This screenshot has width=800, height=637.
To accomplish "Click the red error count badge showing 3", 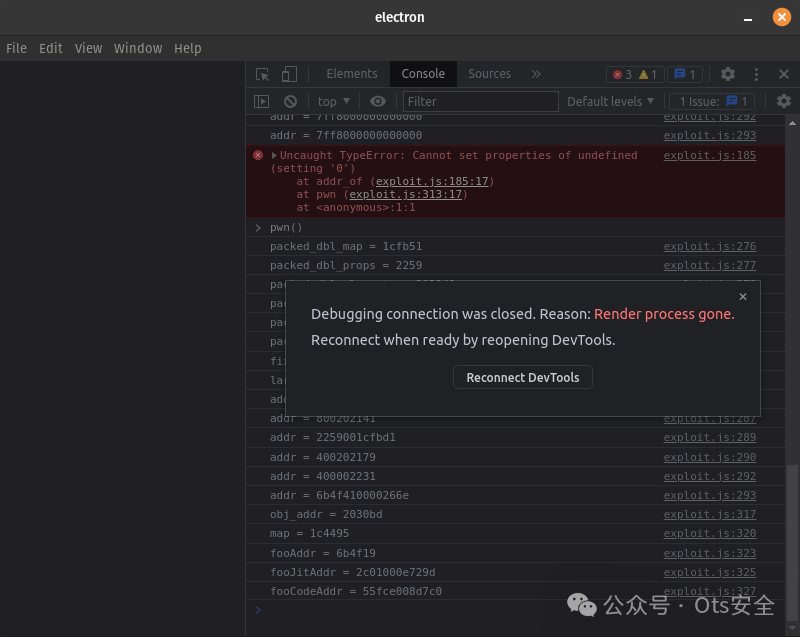I will click(x=622, y=74).
